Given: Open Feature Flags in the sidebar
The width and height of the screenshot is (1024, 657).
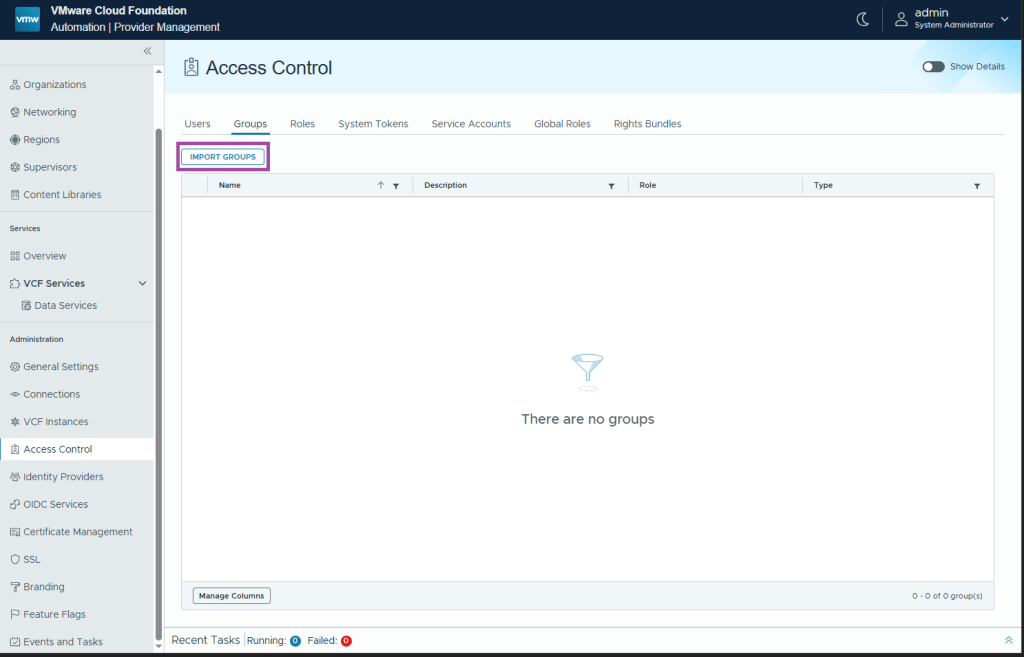Looking at the screenshot, I should [x=54, y=614].
